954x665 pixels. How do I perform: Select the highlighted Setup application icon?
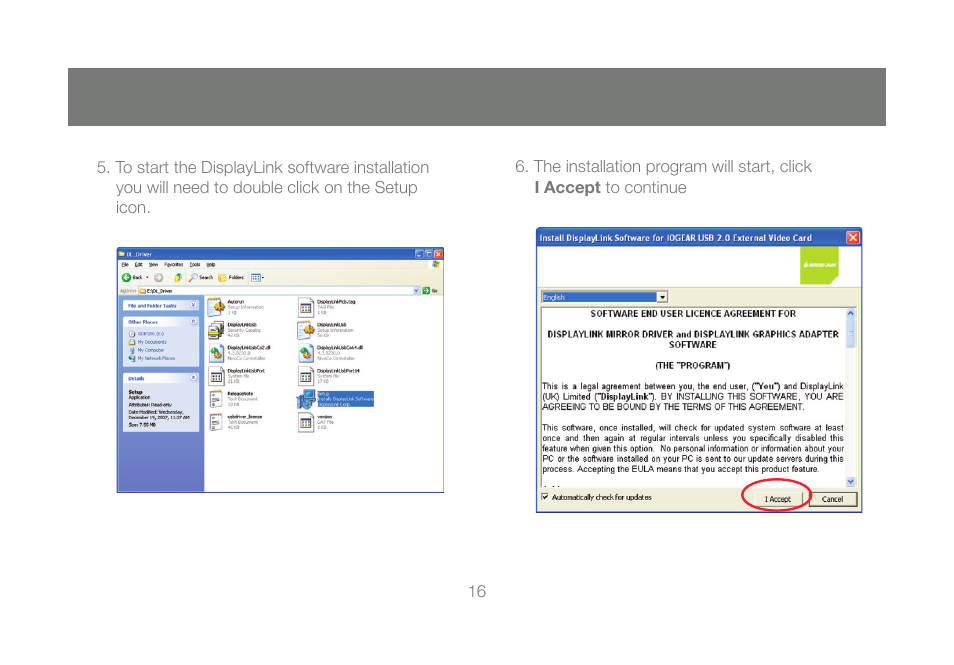(305, 399)
